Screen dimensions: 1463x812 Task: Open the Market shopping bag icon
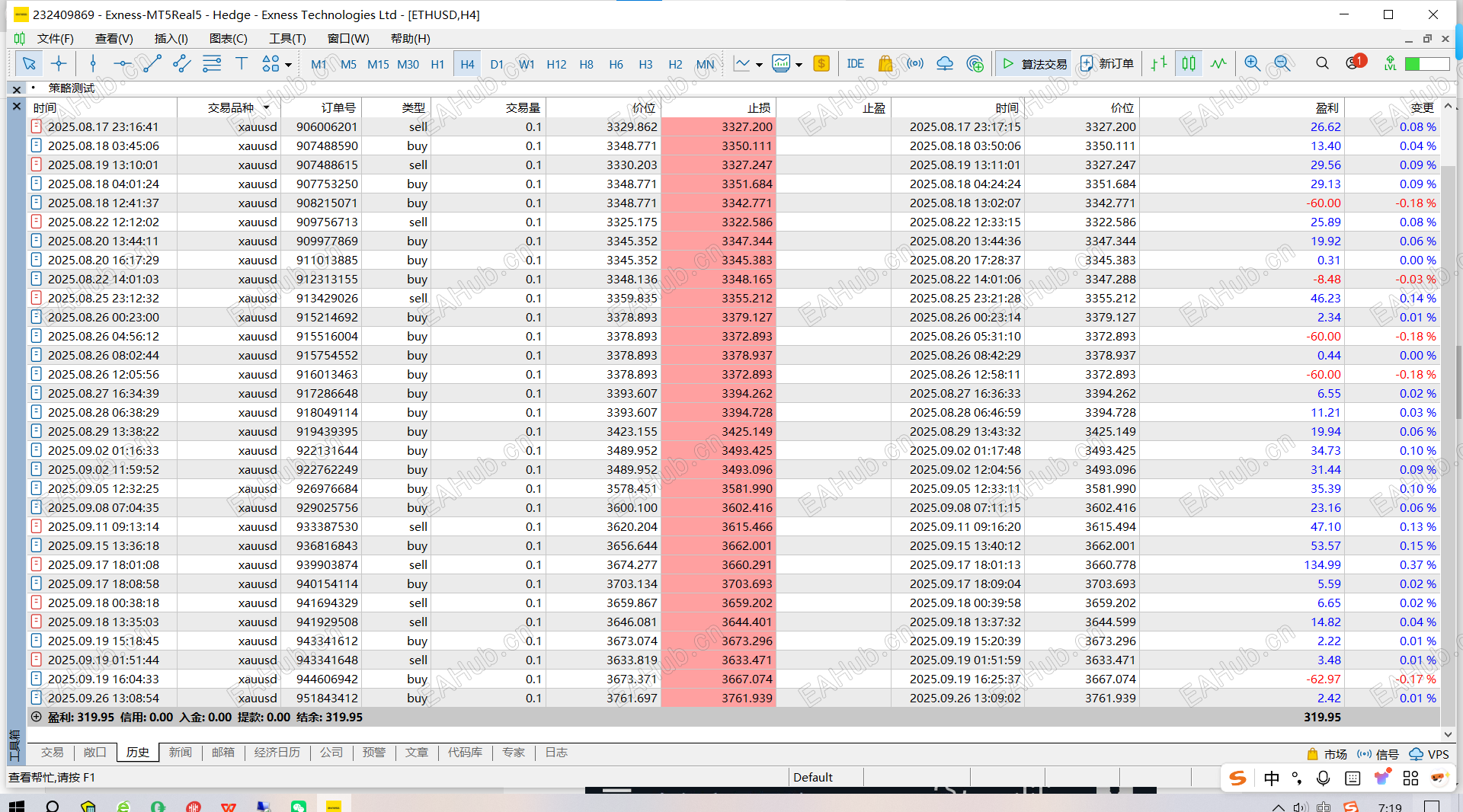tap(885, 64)
